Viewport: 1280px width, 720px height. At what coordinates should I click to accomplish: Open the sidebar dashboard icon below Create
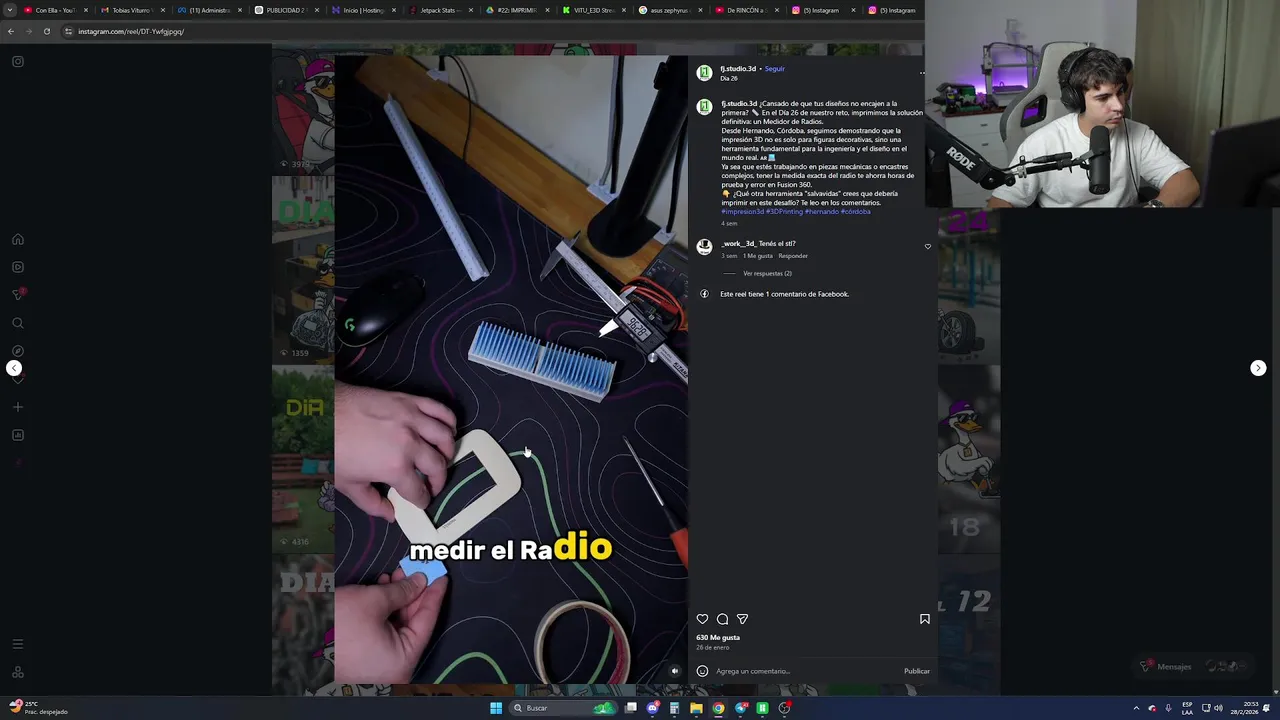(18, 435)
